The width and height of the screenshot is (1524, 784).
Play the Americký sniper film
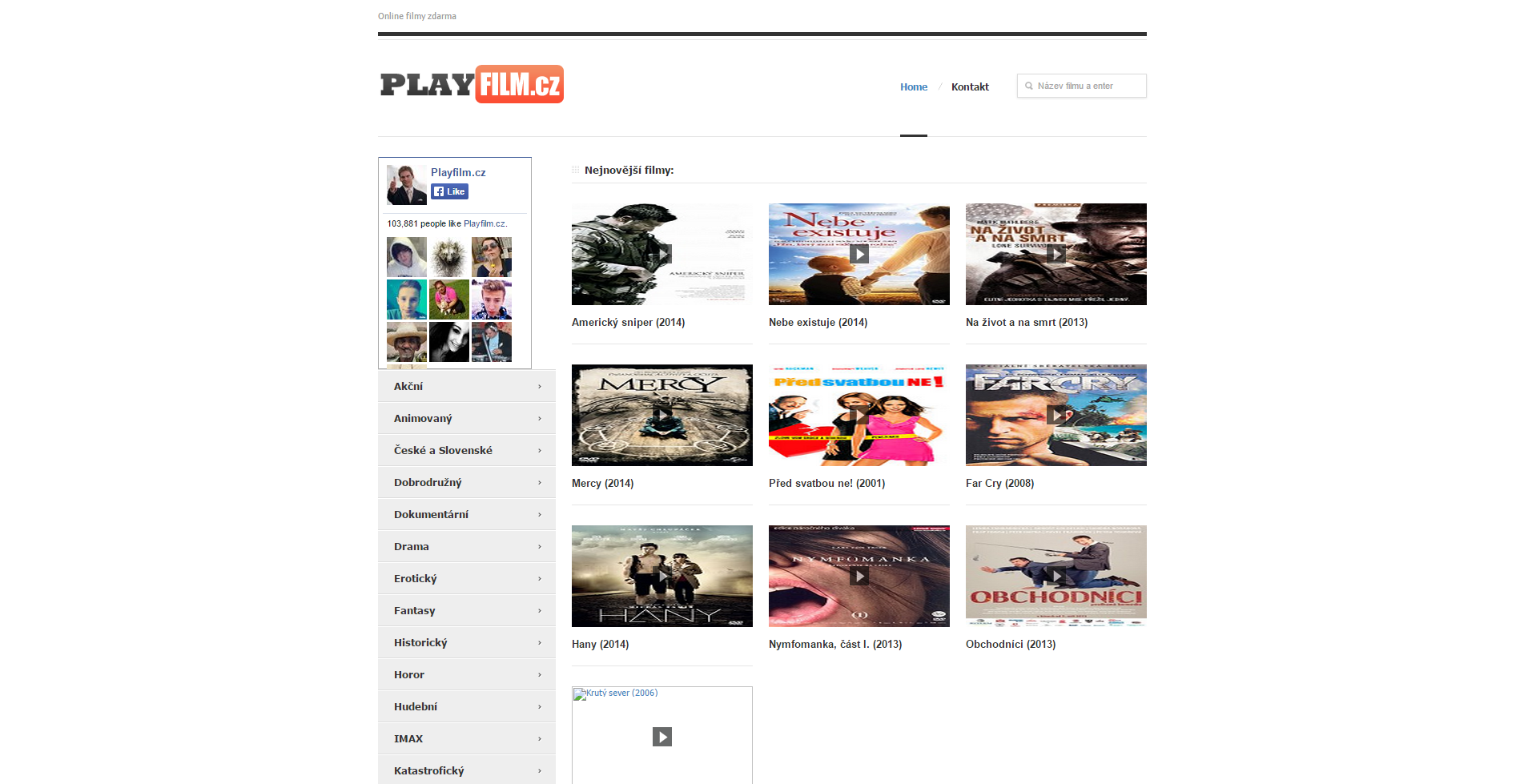[x=662, y=254]
